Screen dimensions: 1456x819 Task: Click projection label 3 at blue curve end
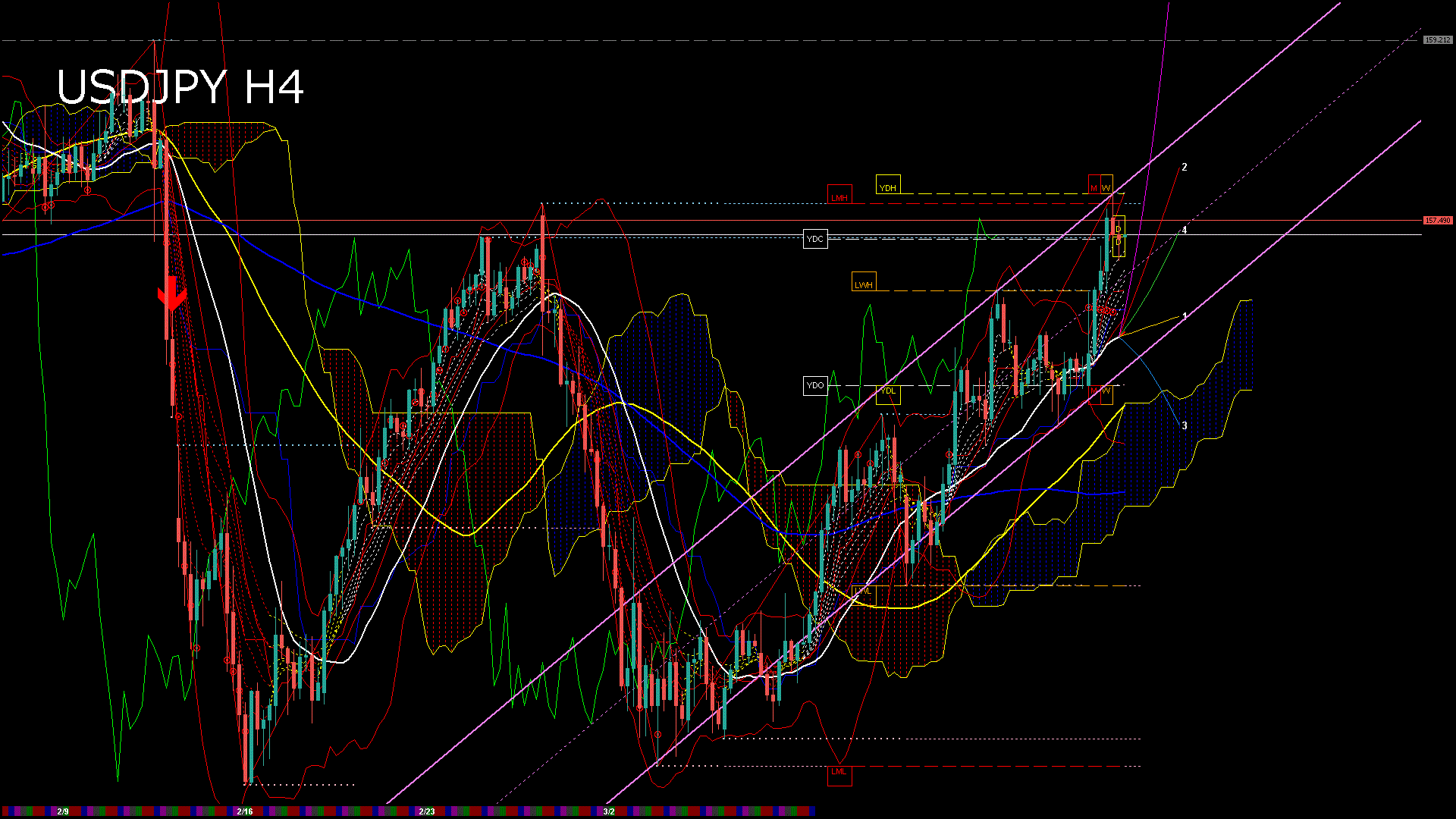tap(1185, 426)
